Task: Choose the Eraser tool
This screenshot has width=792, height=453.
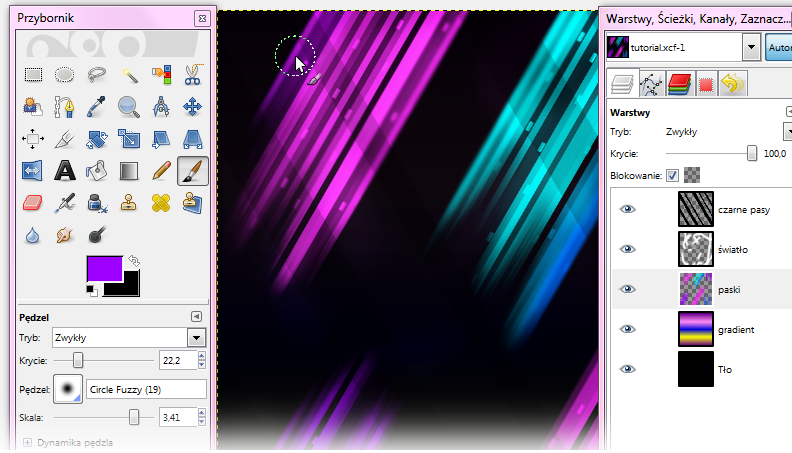Action: point(33,203)
